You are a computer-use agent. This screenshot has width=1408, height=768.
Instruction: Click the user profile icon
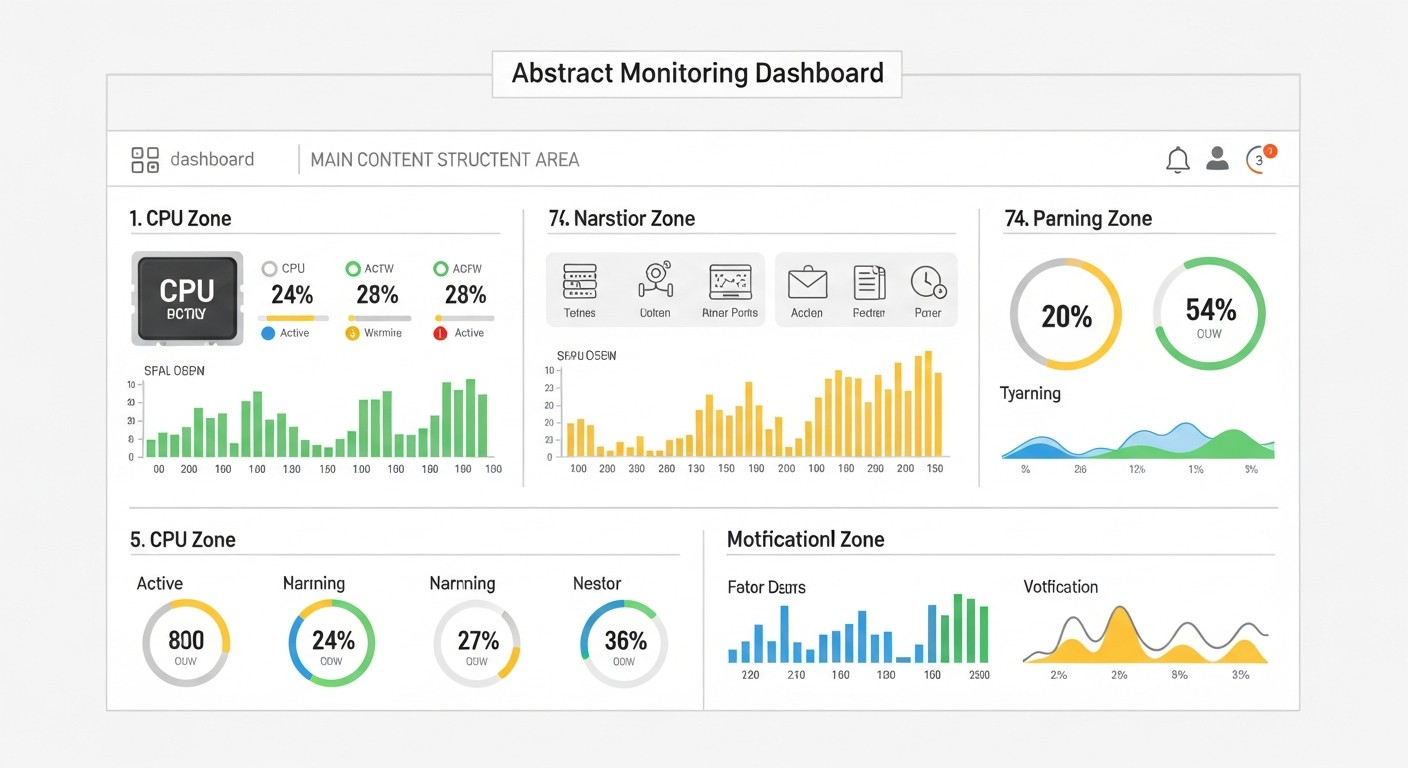(x=1217, y=158)
